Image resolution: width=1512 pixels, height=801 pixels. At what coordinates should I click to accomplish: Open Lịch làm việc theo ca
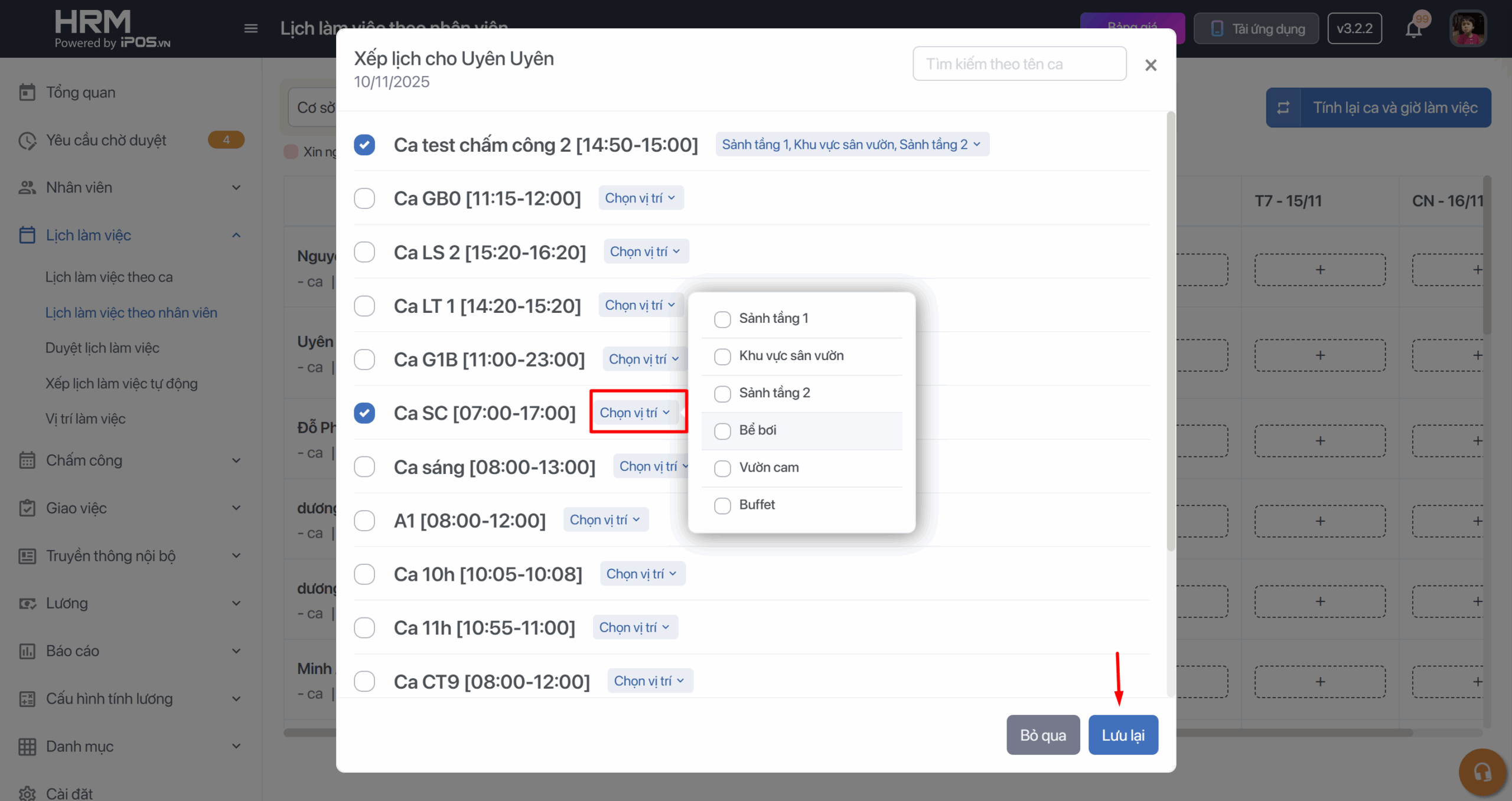point(109,277)
